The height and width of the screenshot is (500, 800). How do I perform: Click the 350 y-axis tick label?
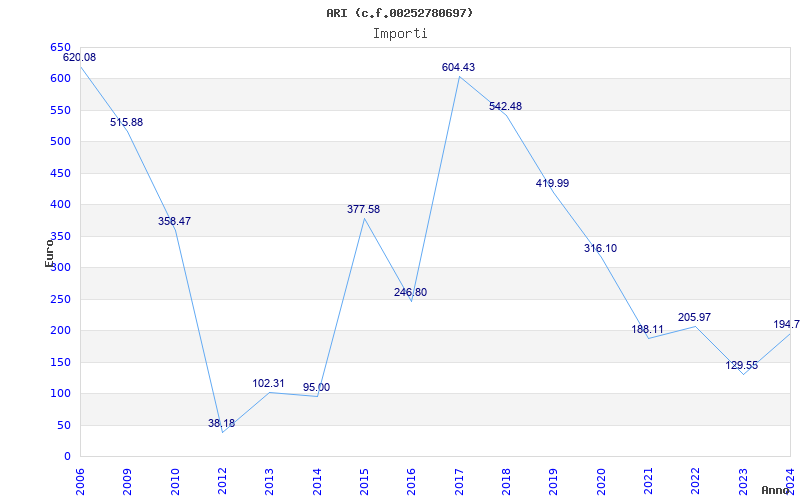point(60,236)
